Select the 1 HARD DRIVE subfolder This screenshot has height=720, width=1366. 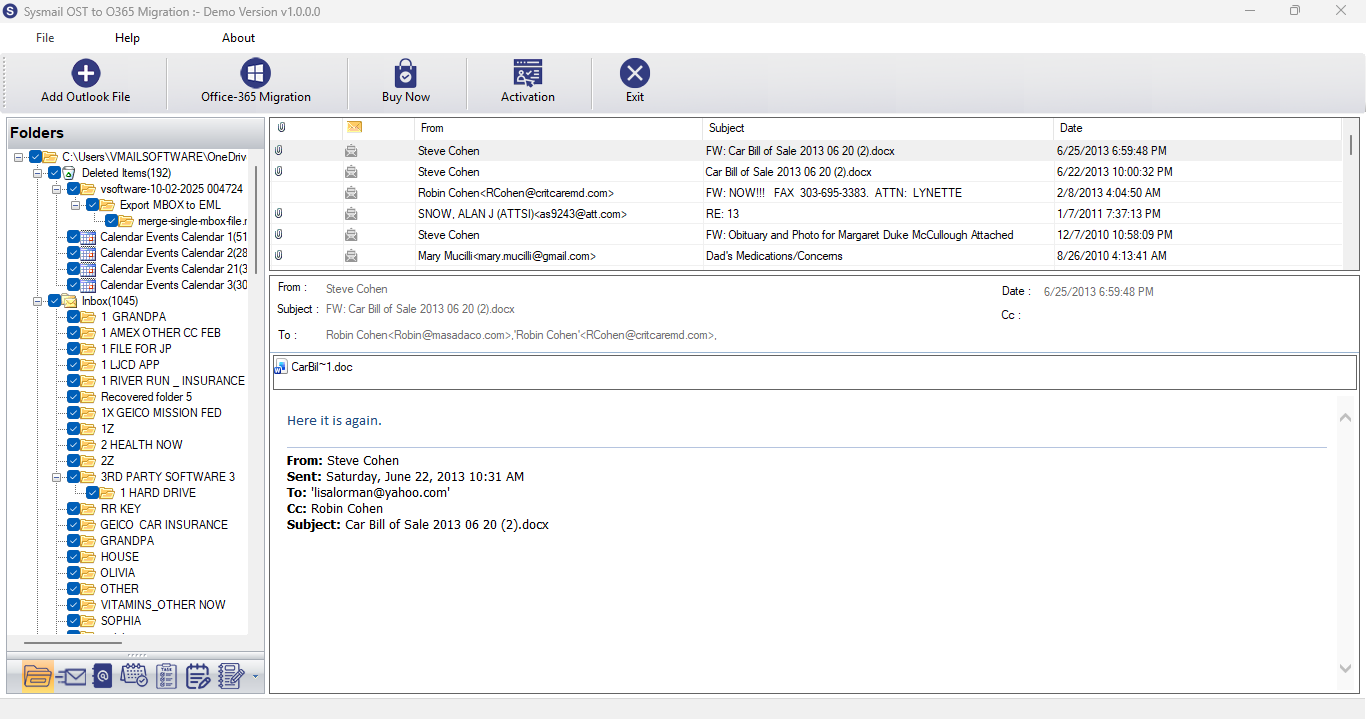[158, 493]
